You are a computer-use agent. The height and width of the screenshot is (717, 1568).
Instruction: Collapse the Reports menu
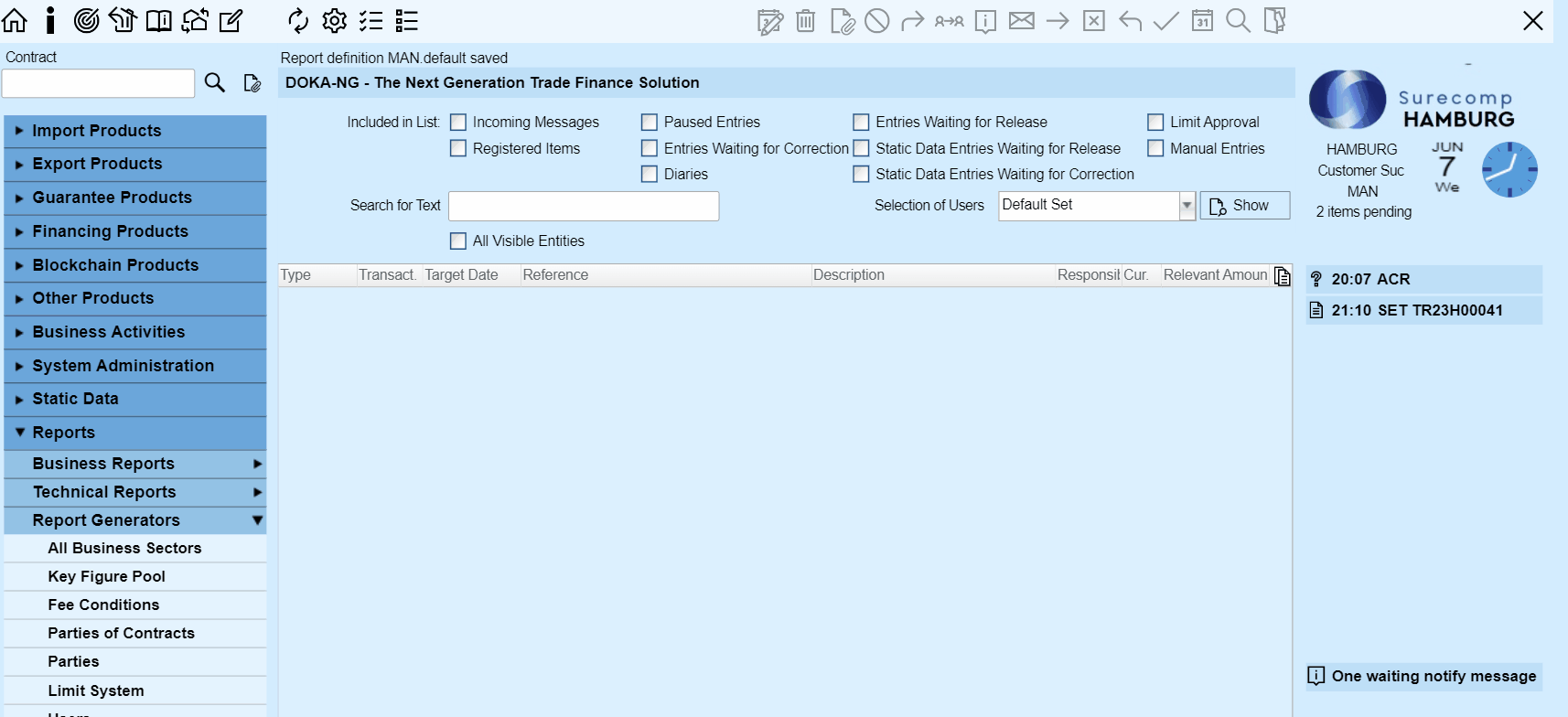[x=135, y=433]
